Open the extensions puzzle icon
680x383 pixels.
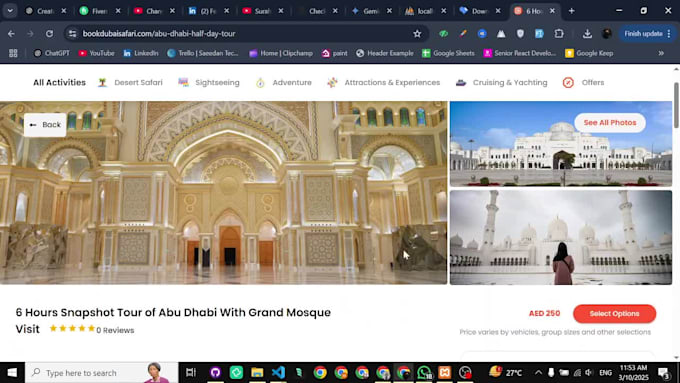pyautogui.click(x=559, y=33)
